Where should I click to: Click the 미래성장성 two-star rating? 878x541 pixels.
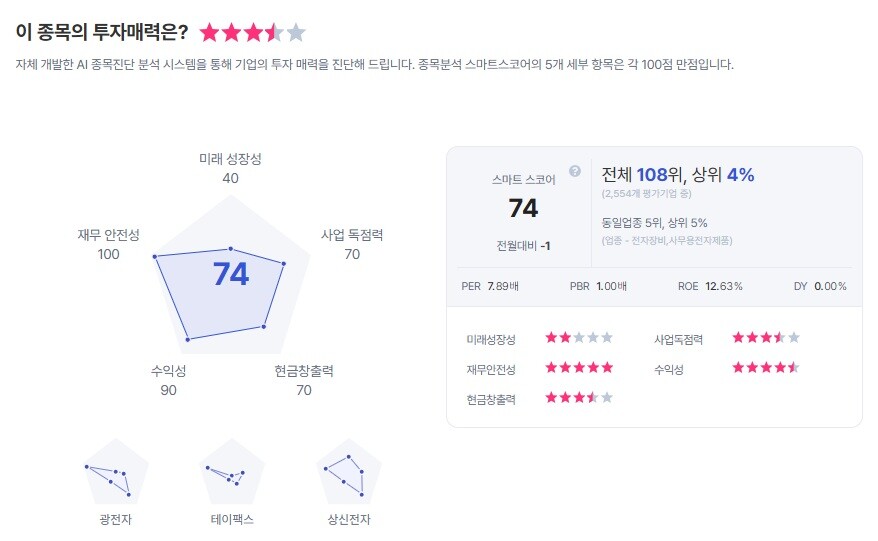tap(579, 338)
